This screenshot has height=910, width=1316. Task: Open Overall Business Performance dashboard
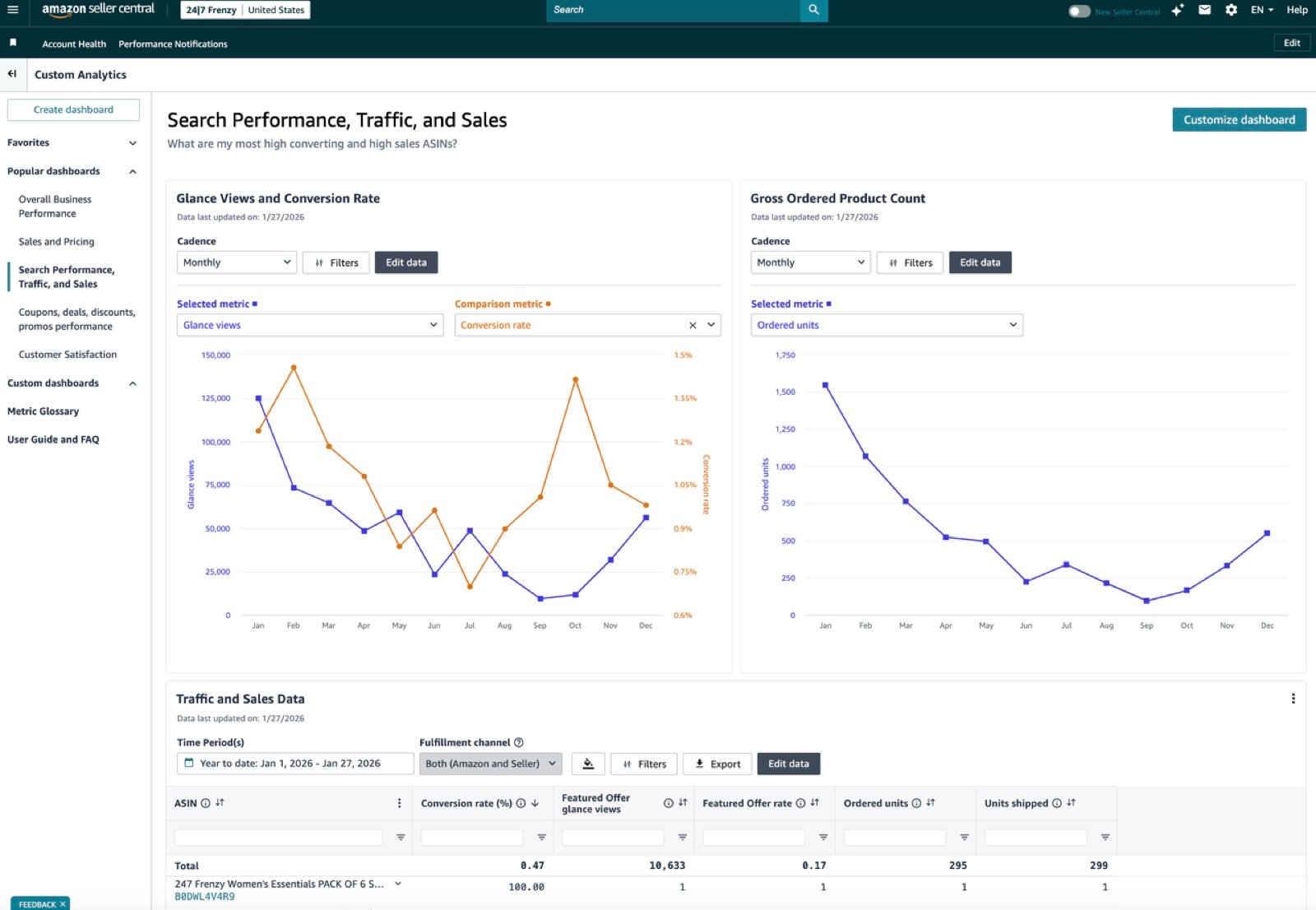click(55, 207)
